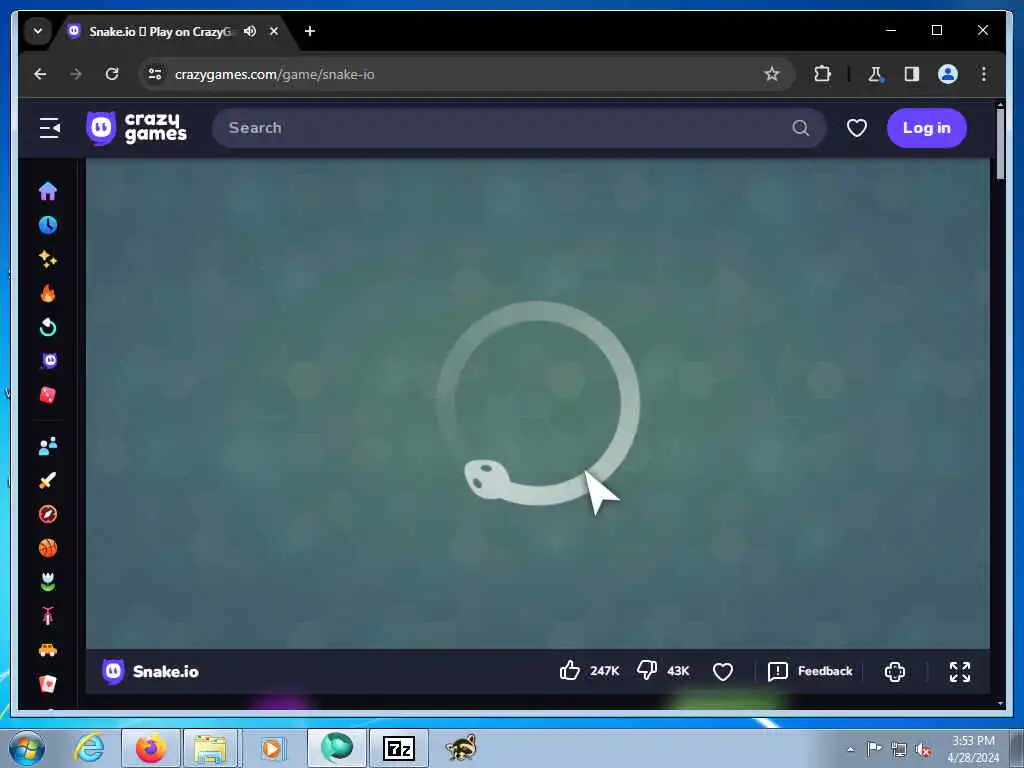The width and height of the screenshot is (1024, 768).
Task: Open favorites heart in header
Action: tap(857, 128)
